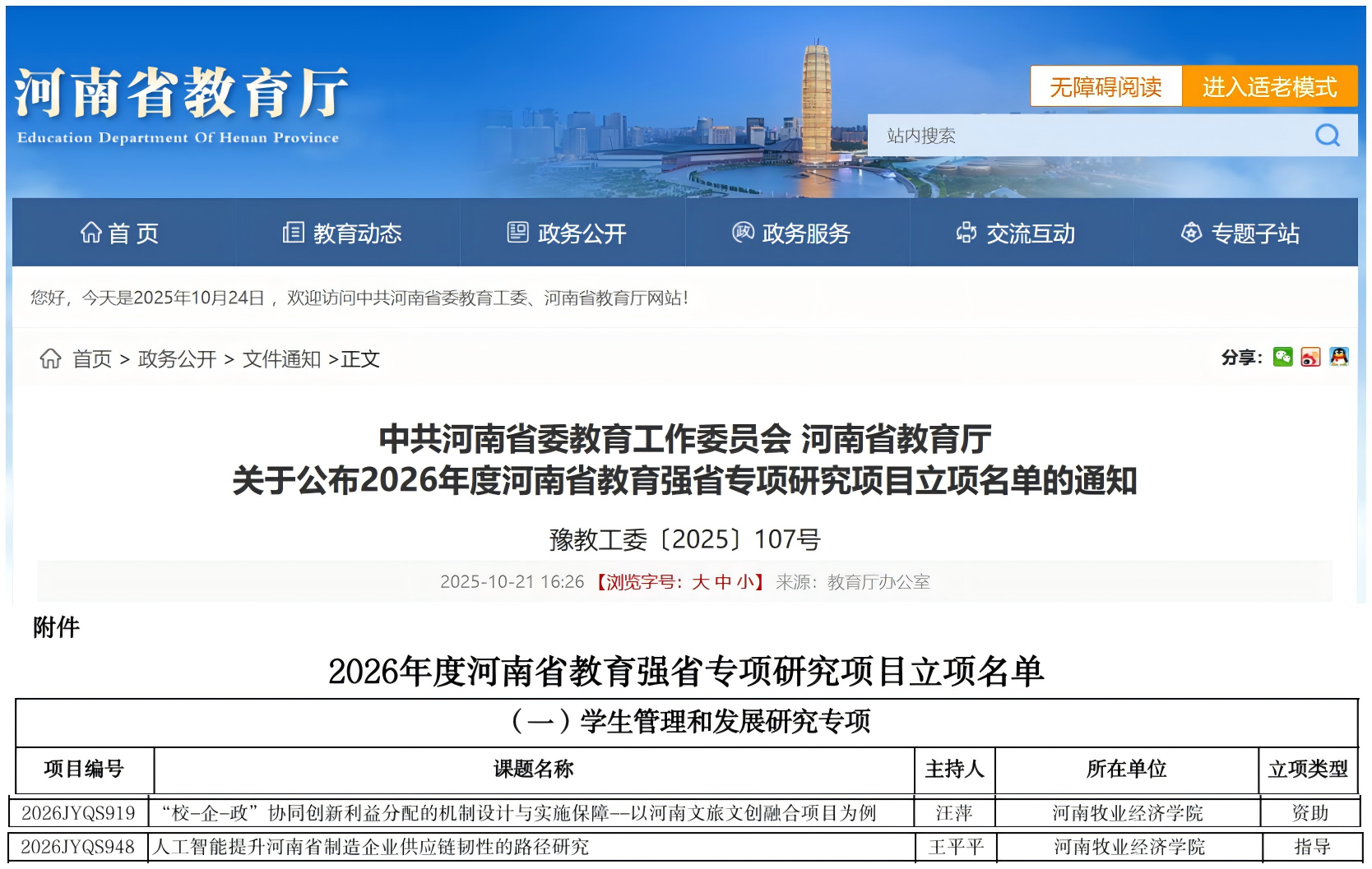Share via the QQ penguin icon

(x=1338, y=357)
